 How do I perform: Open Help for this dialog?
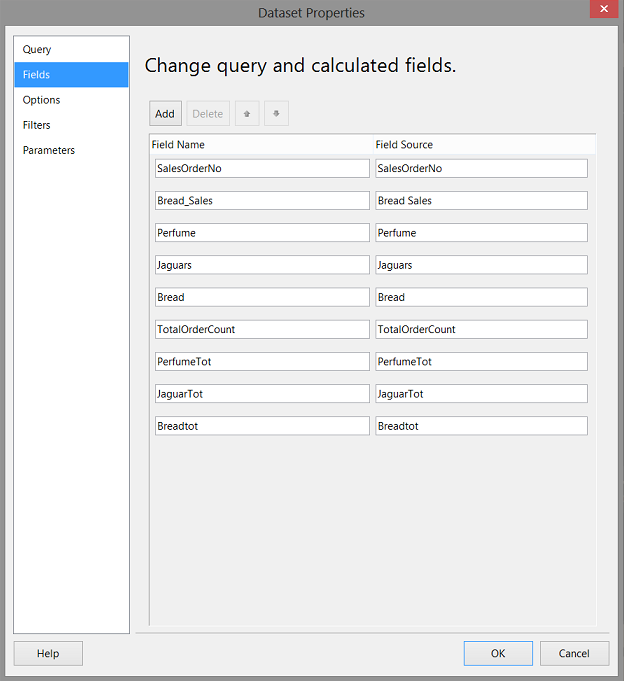48,654
